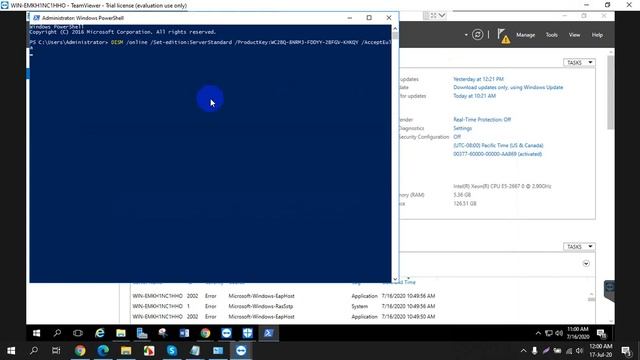Switch to PowerShell in remote taskbar
This screenshot has height=360, width=640.
(268, 333)
